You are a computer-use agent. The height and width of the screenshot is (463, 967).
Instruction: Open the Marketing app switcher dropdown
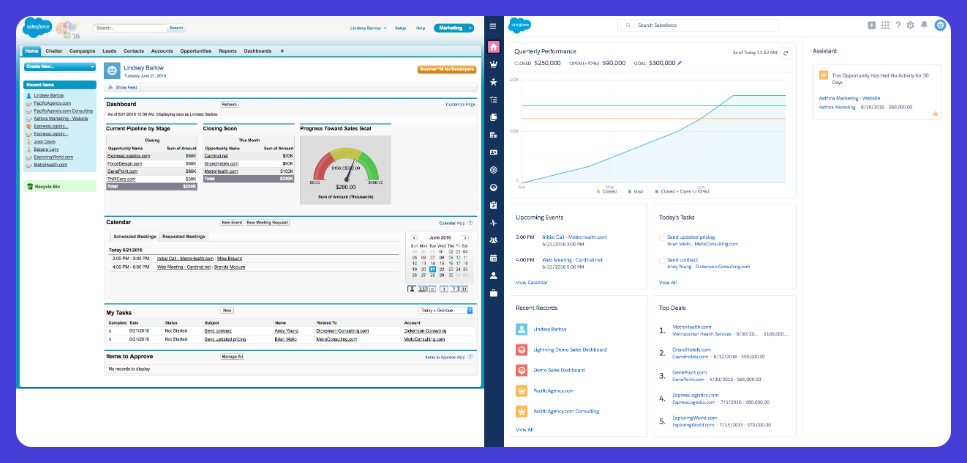pyautogui.click(x=454, y=28)
